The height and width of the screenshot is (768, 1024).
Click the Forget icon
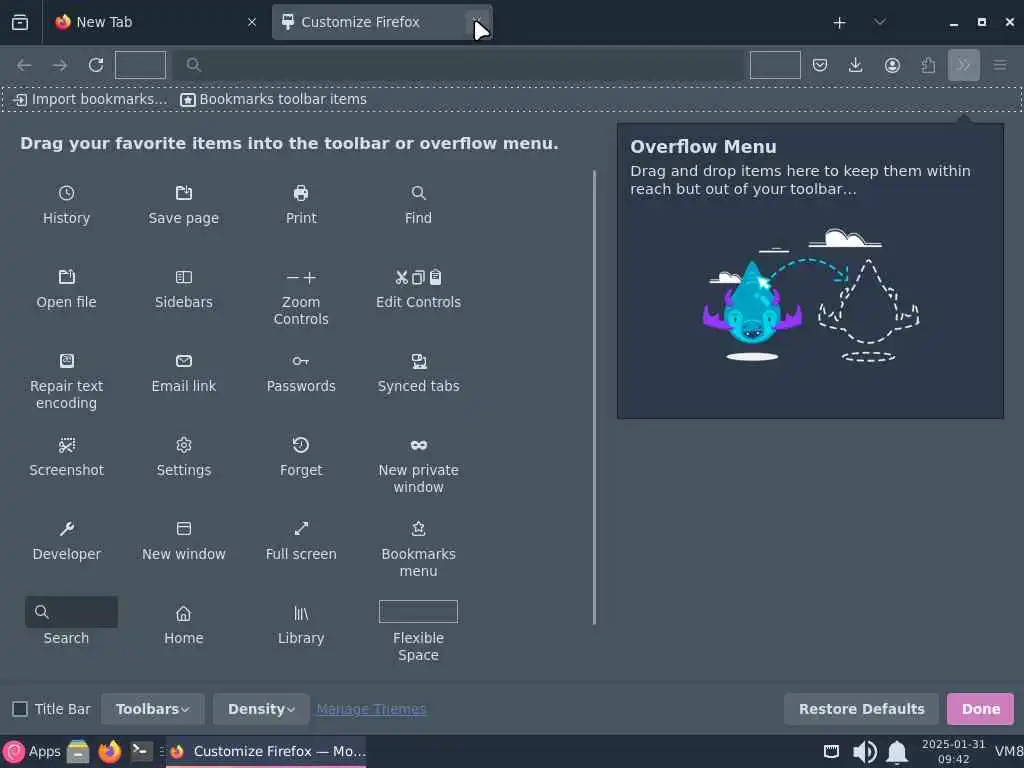pos(301,445)
